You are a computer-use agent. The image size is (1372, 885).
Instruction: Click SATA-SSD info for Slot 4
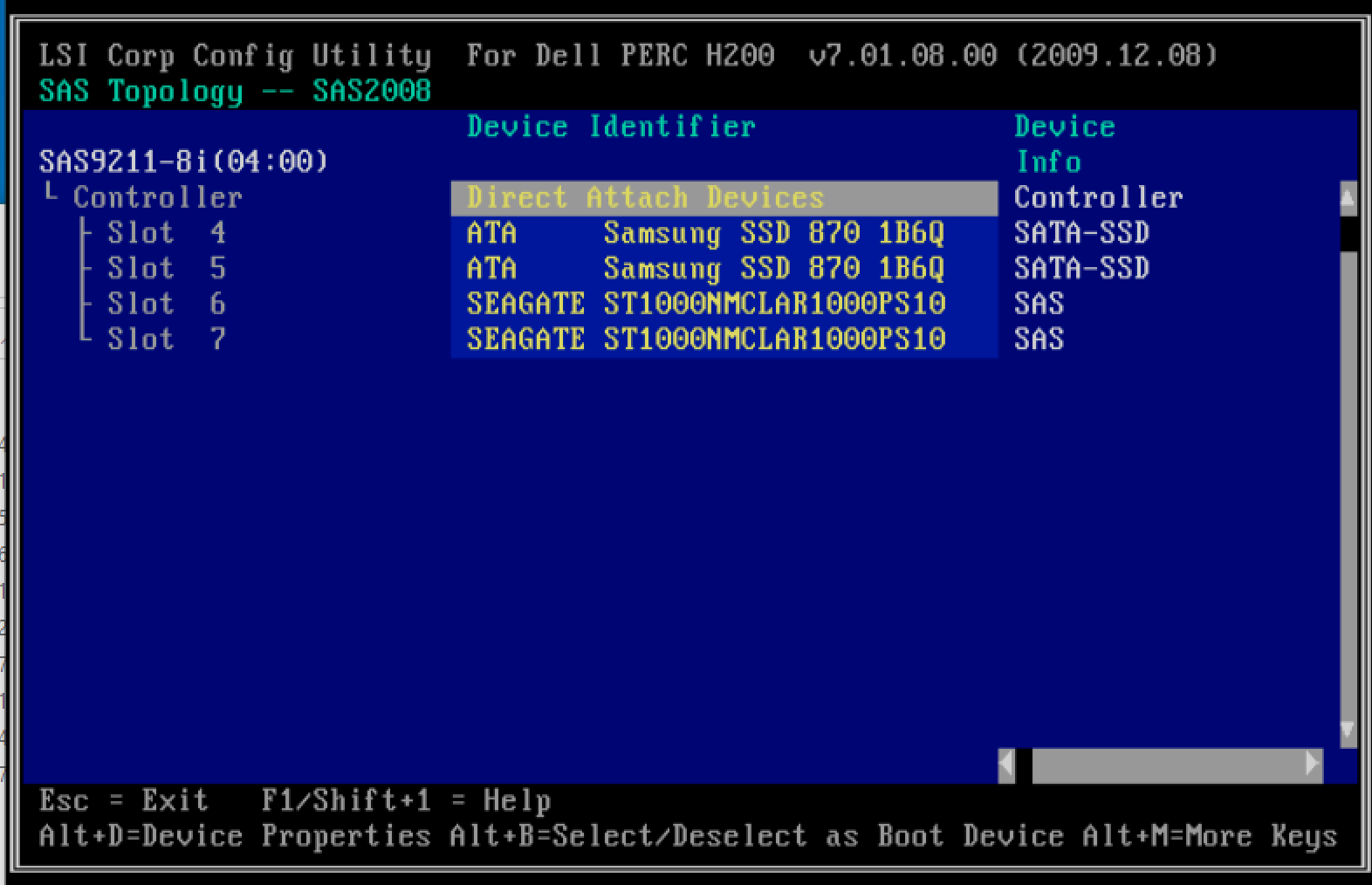pyautogui.click(x=1081, y=233)
